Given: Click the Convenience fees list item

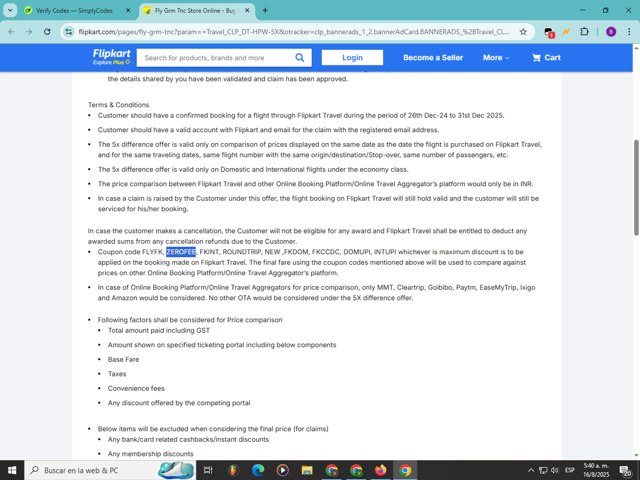Looking at the screenshot, I should 136,388.
